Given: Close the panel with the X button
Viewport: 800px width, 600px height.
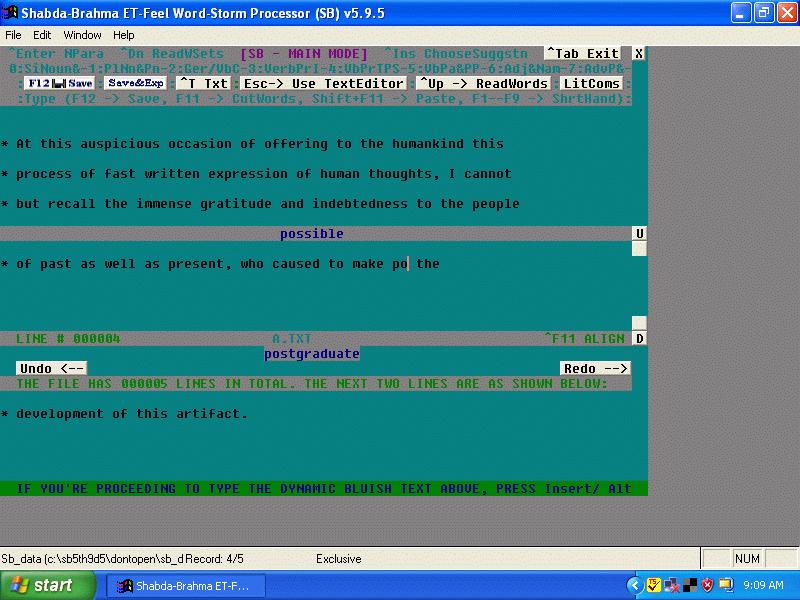Looking at the screenshot, I should pyautogui.click(x=639, y=54).
